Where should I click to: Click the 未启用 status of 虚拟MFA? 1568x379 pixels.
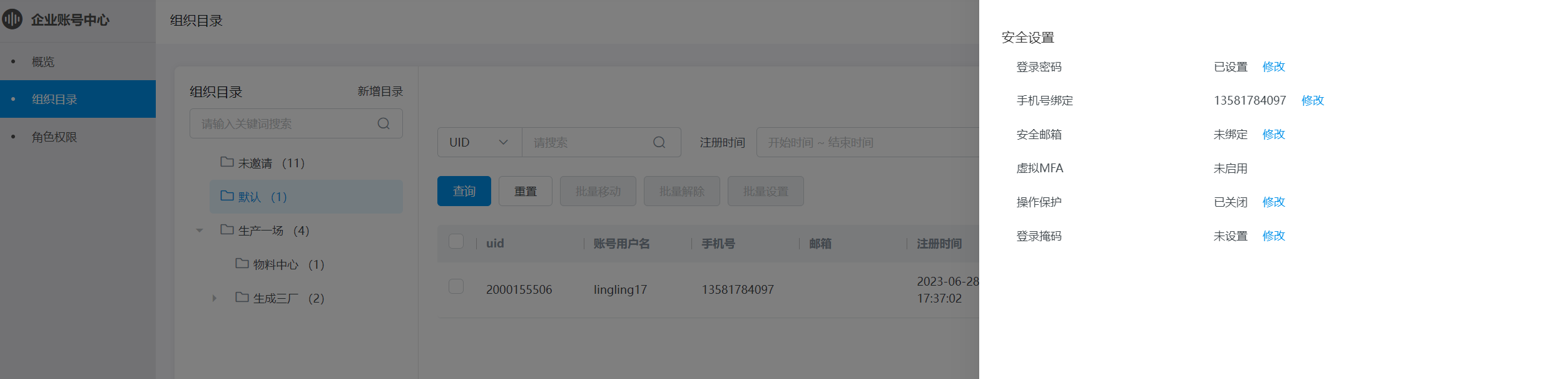1230,168
